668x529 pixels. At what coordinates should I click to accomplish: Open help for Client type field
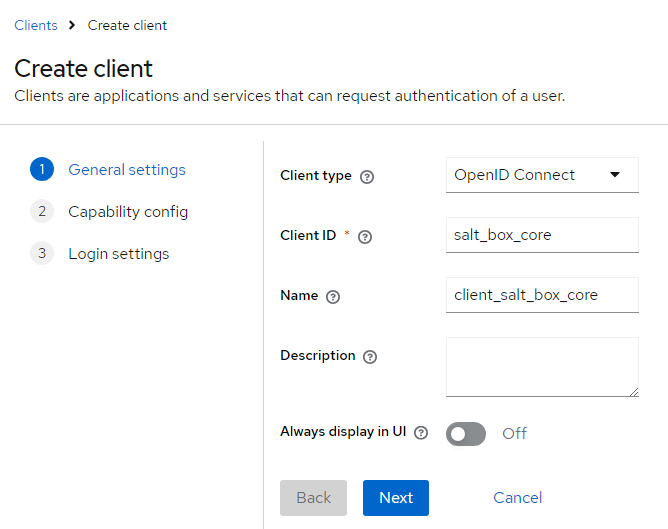tap(367, 177)
